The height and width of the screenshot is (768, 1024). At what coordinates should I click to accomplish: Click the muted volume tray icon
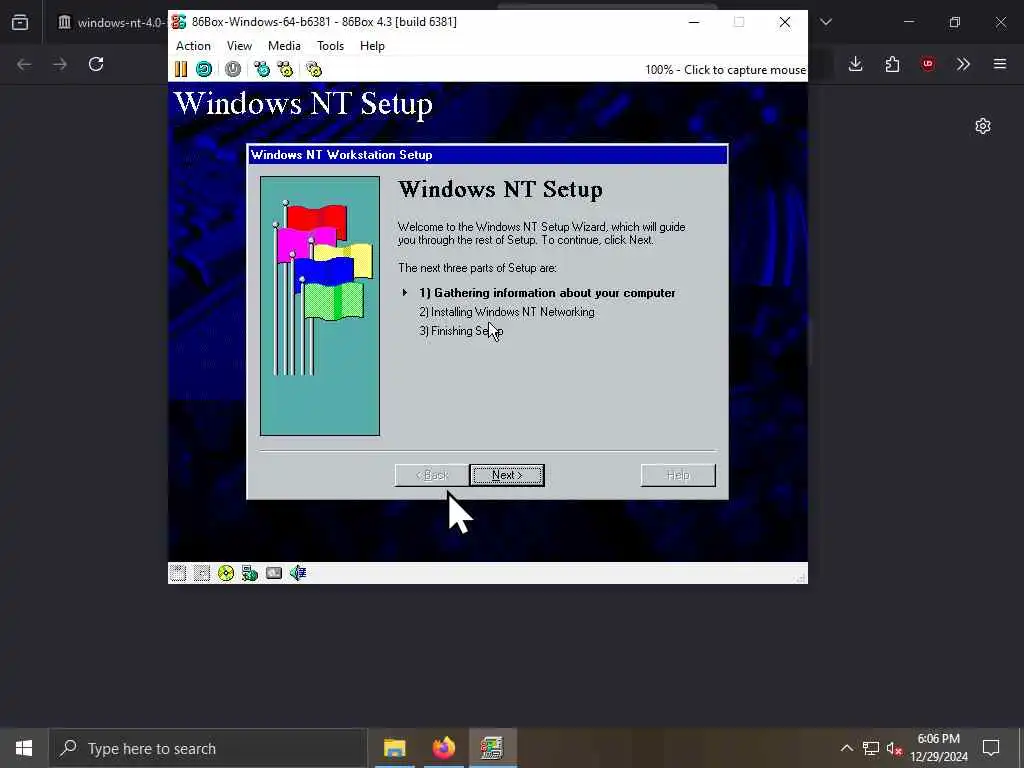pyautogui.click(x=895, y=748)
